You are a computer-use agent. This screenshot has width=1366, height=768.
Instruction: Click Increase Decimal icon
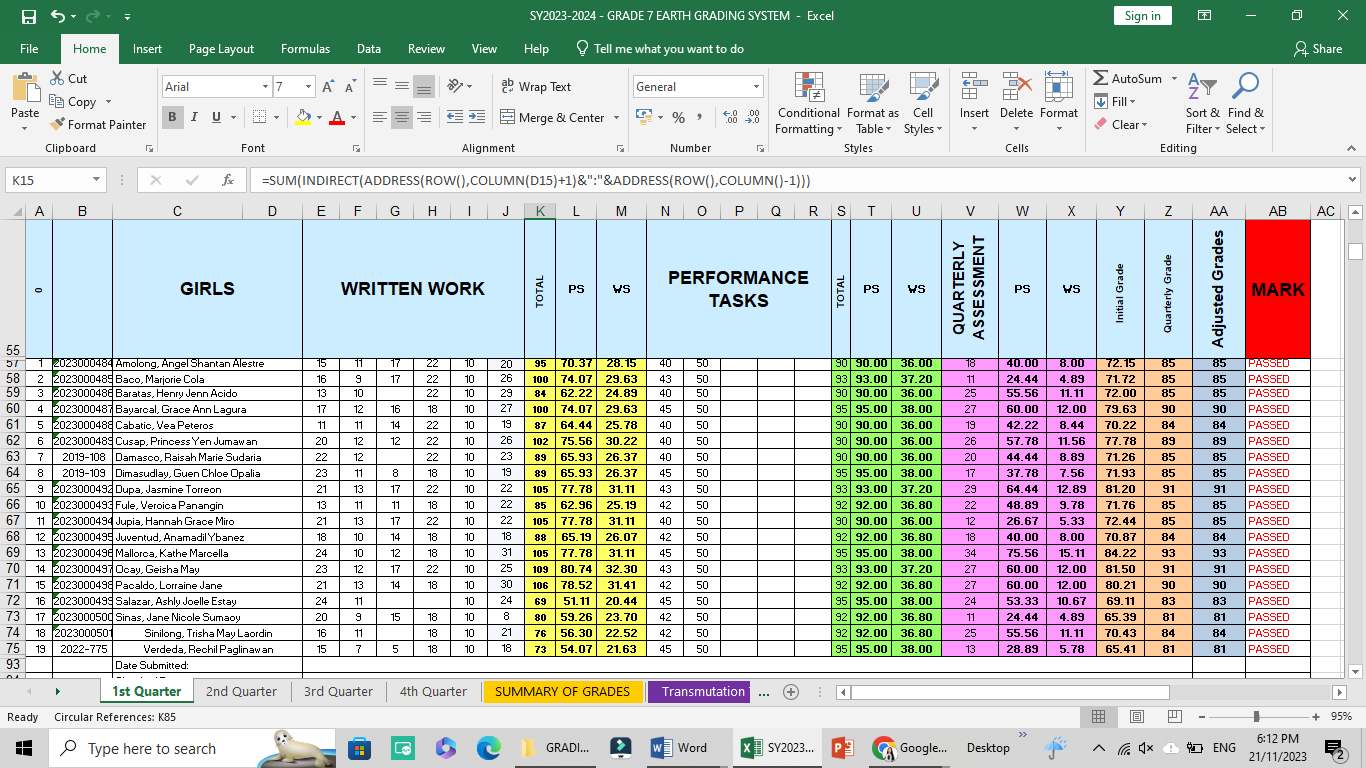pos(730,118)
